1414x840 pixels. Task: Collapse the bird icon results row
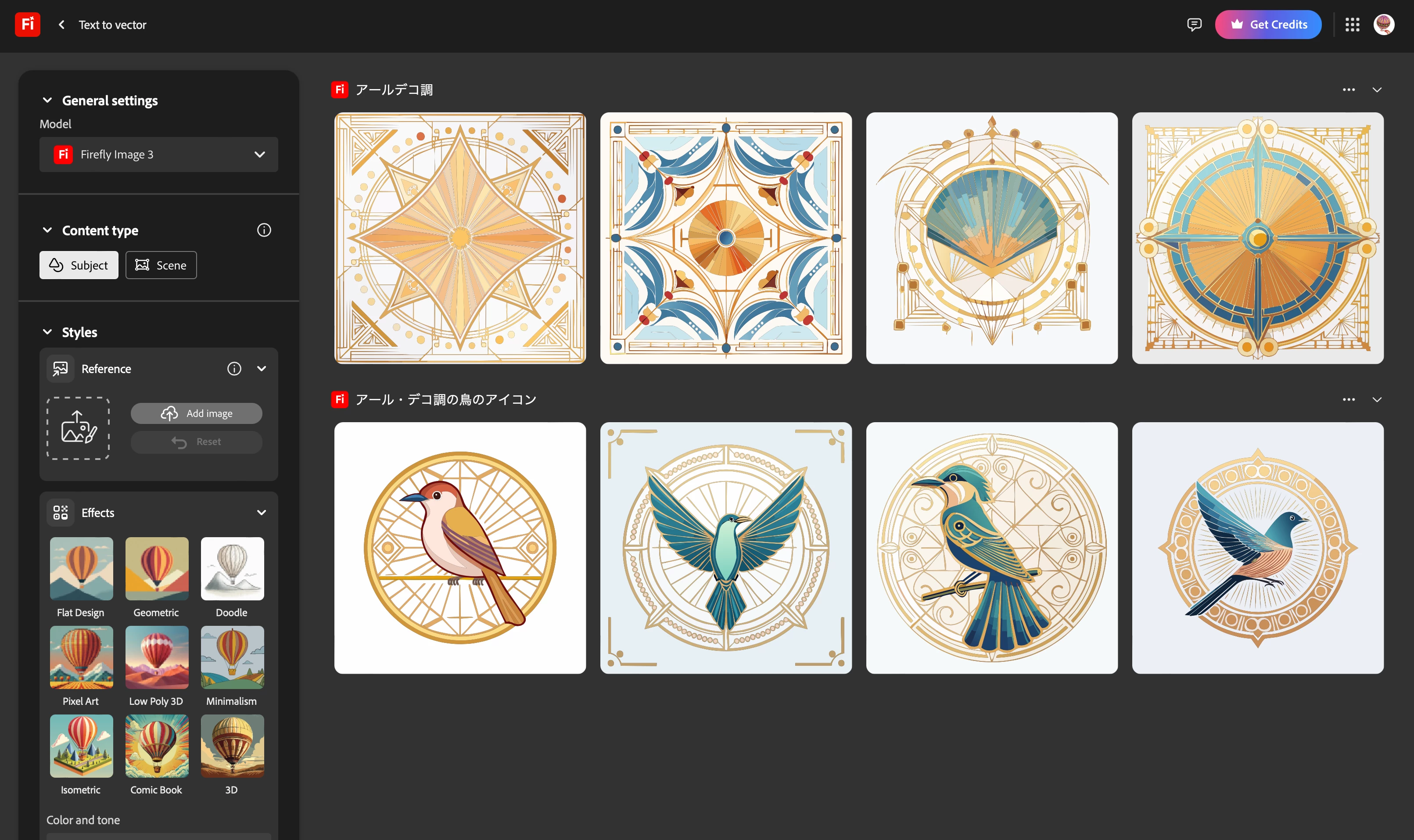[x=1377, y=400]
